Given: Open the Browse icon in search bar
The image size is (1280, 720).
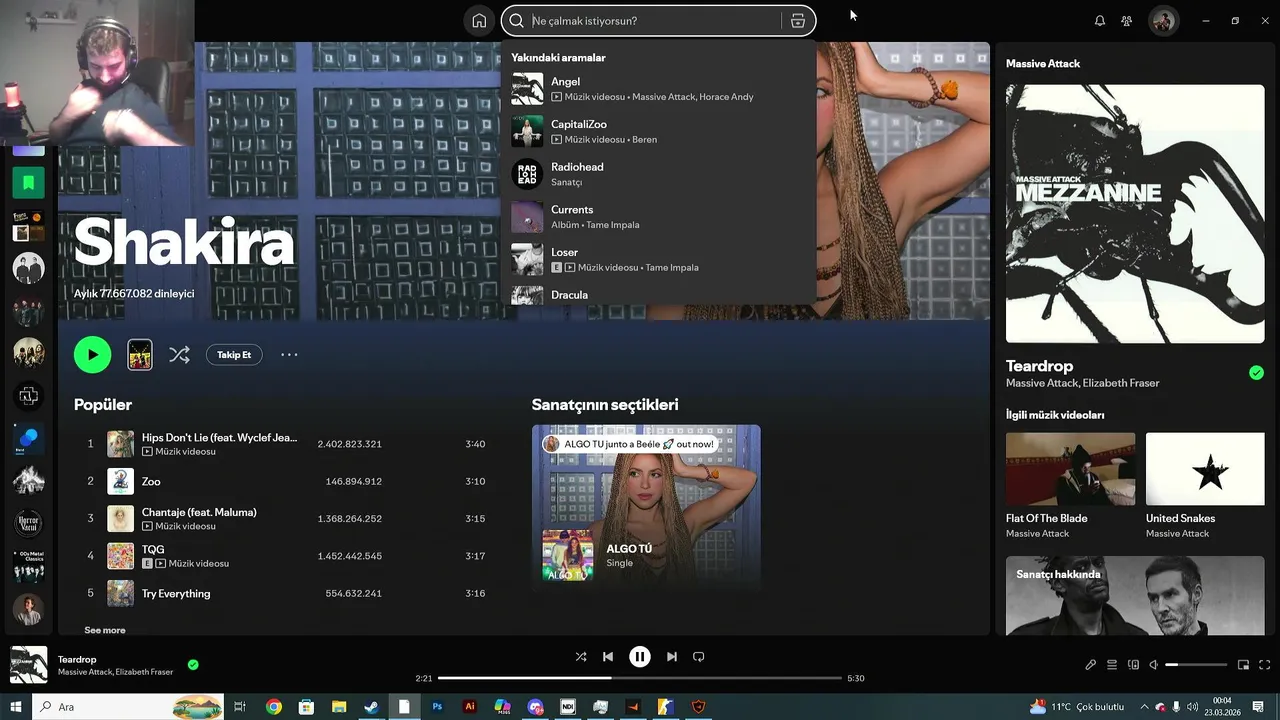Looking at the screenshot, I should click(x=798, y=21).
